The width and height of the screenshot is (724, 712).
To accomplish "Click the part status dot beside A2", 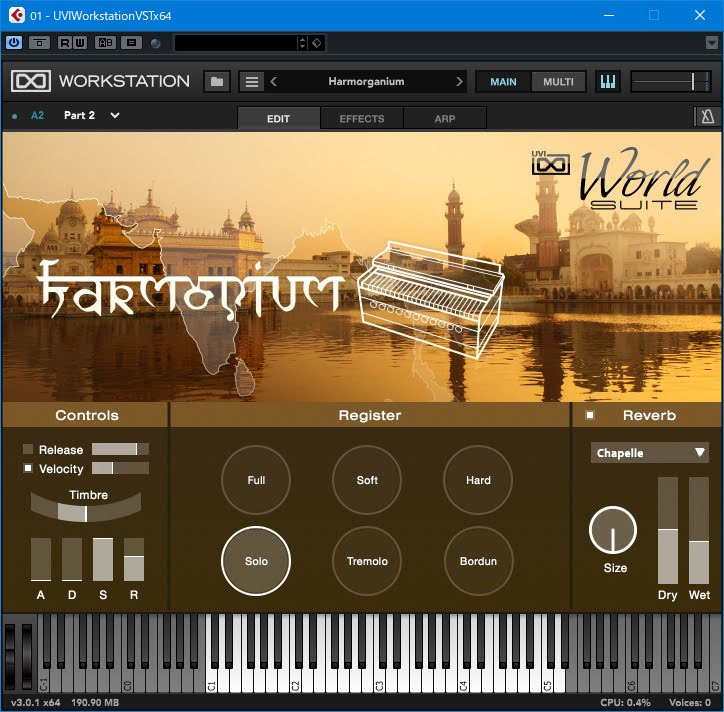I will click(x=15, y=116).
